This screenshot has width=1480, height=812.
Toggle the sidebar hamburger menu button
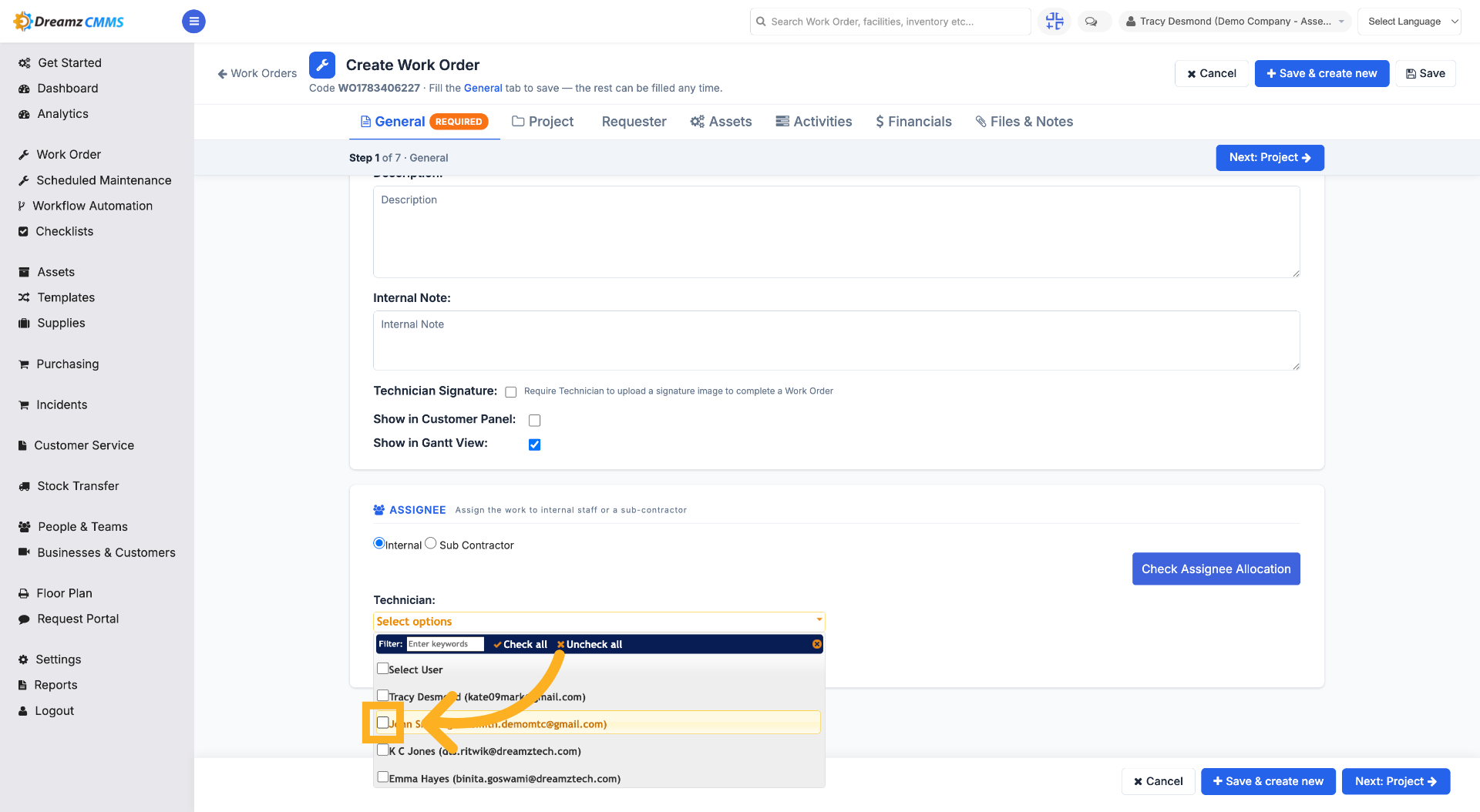pos(193,22)
